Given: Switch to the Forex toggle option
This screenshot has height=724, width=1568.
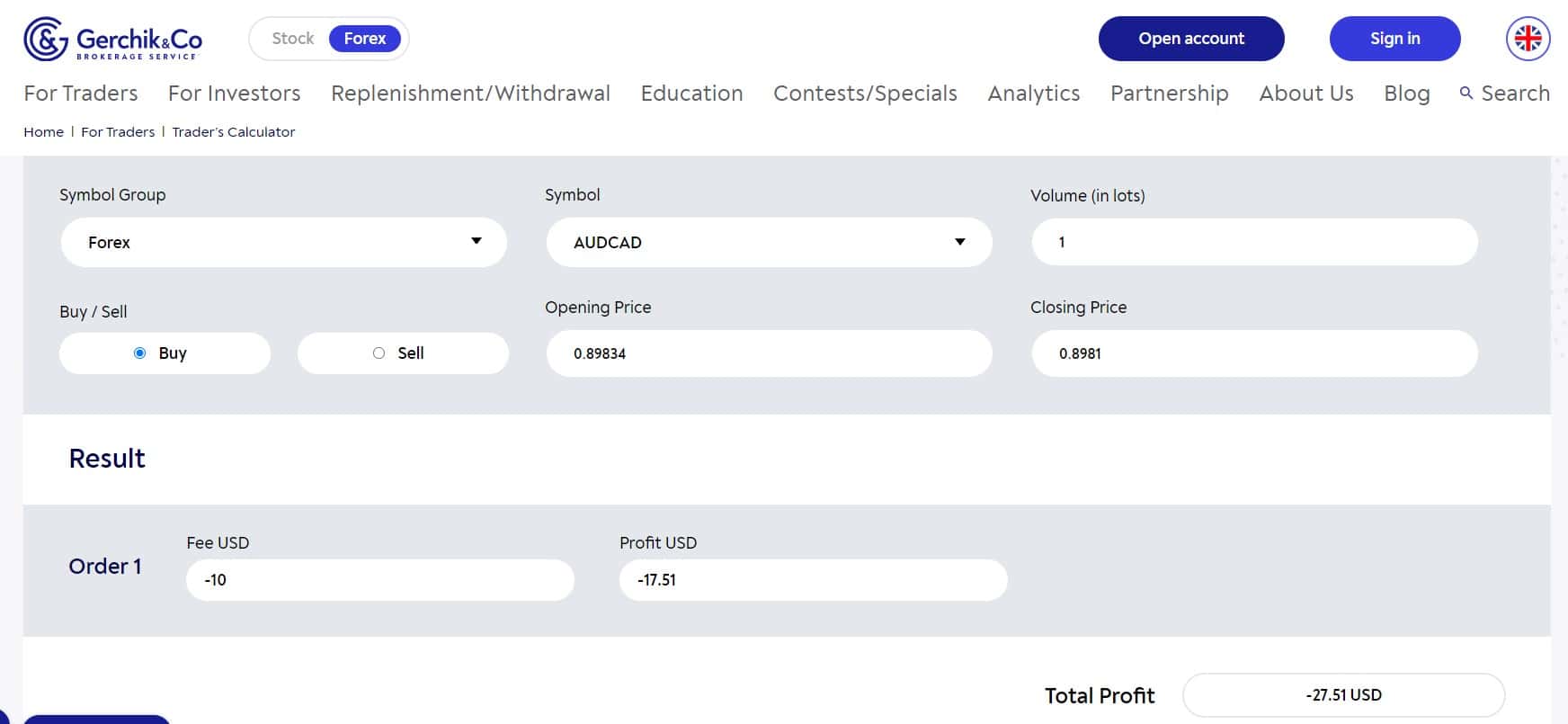Looking at the screenshot, I should tap(365, 39).
